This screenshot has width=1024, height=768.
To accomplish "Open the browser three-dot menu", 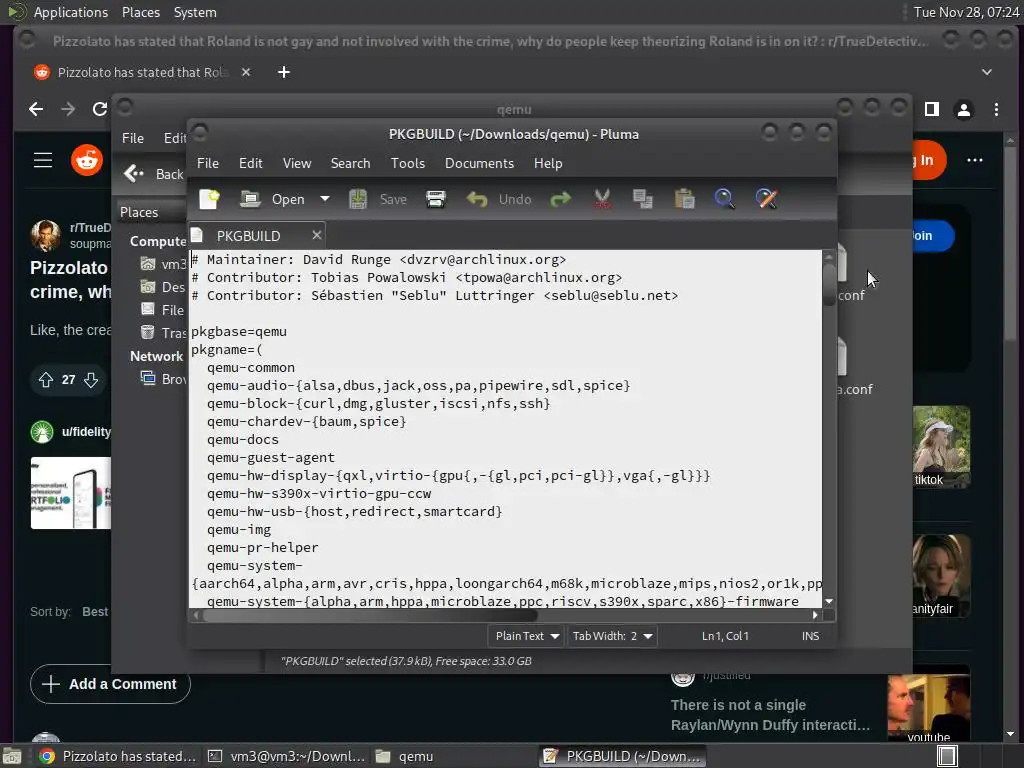I will pos(996,109).
